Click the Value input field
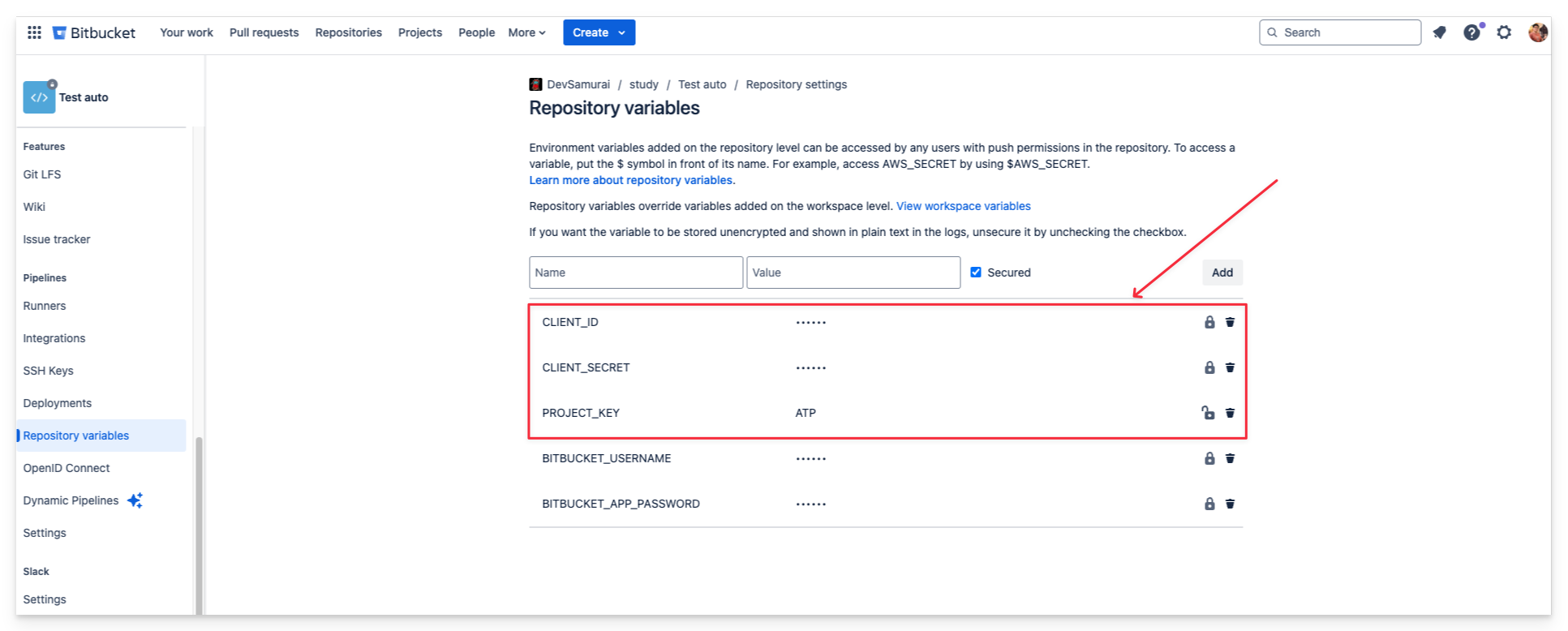 coord(853,273)
